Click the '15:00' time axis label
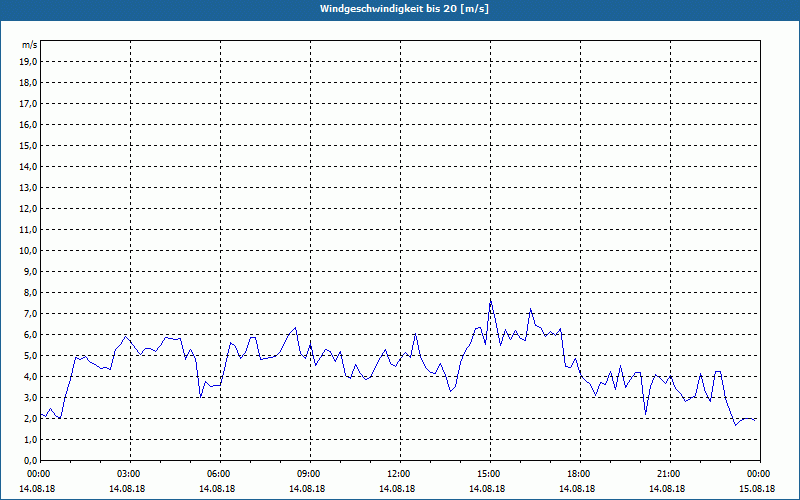Screen dimensions: 800x500 (x=490, y=474)
